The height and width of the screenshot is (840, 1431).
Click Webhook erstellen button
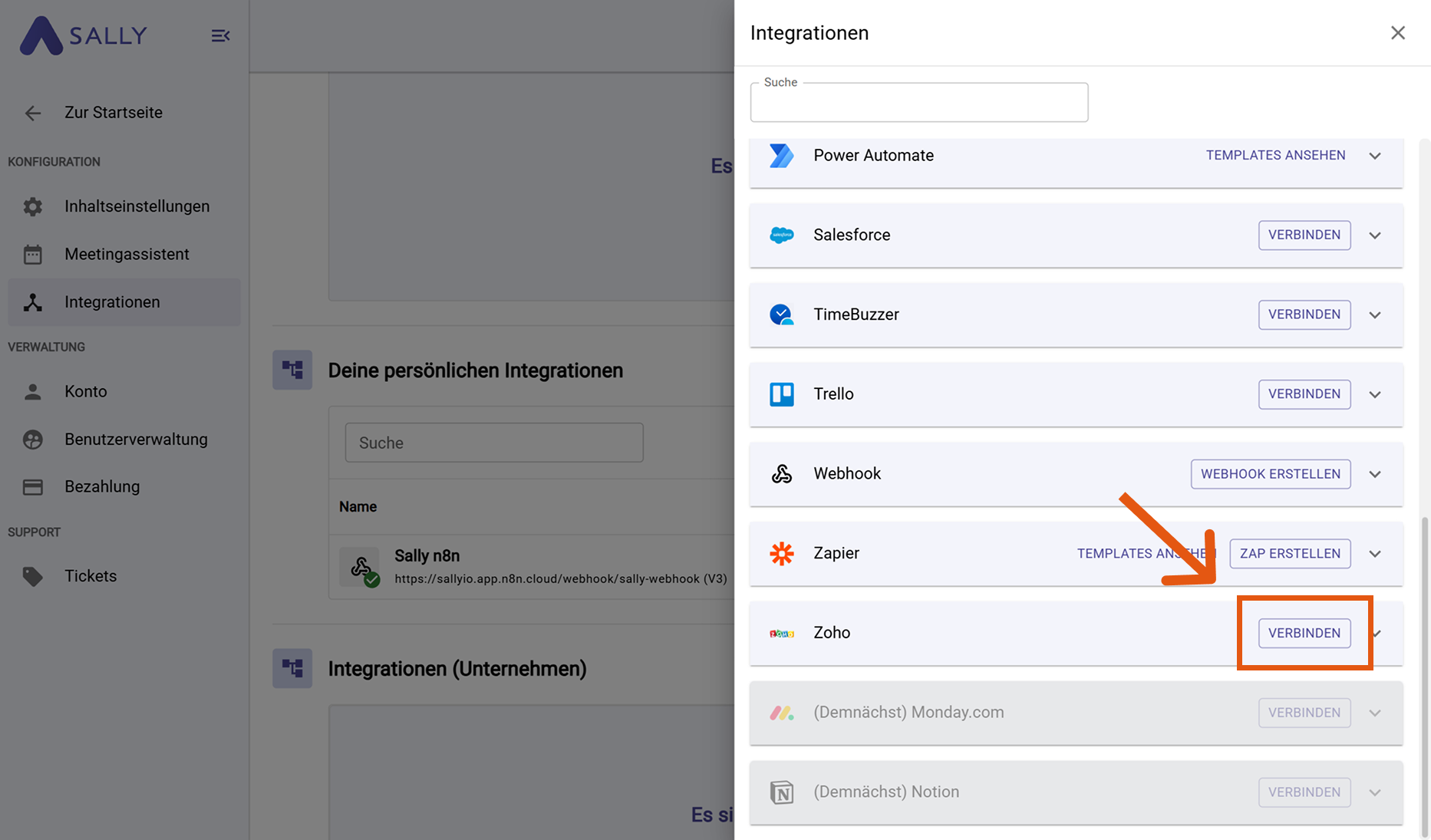[1271, 474]
